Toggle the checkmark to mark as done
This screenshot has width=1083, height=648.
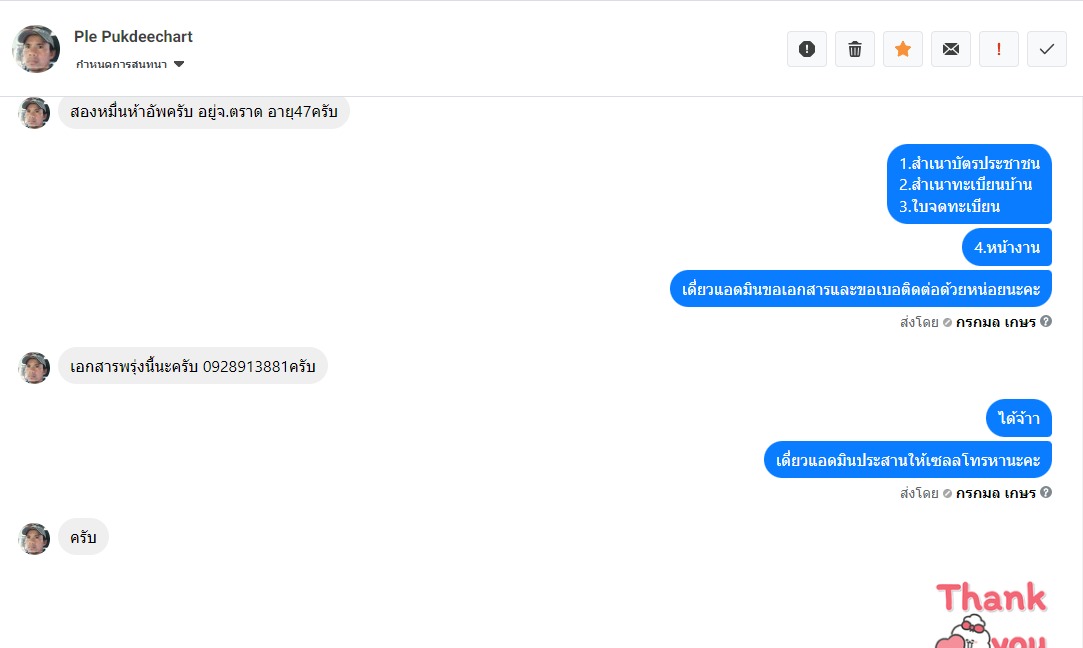tap(1046, 49)
